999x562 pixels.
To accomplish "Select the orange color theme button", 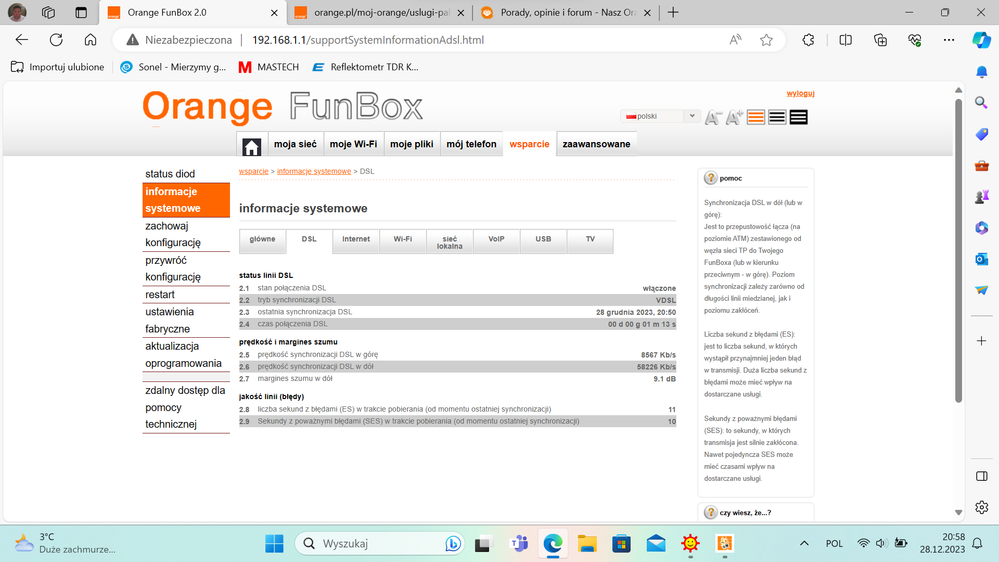I will (756, 117).
